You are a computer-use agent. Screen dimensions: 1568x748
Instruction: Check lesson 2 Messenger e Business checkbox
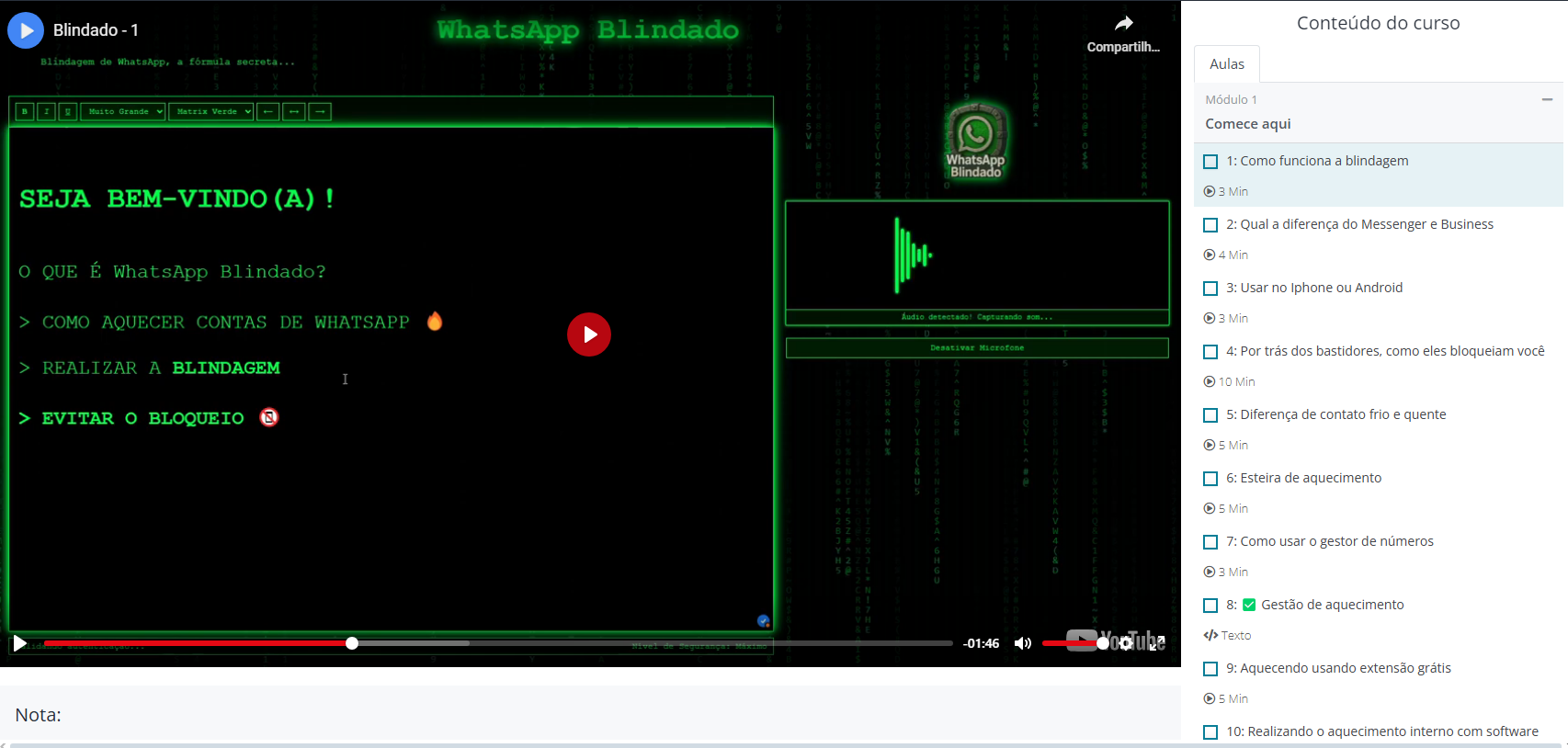click(x=1210, y=225)
